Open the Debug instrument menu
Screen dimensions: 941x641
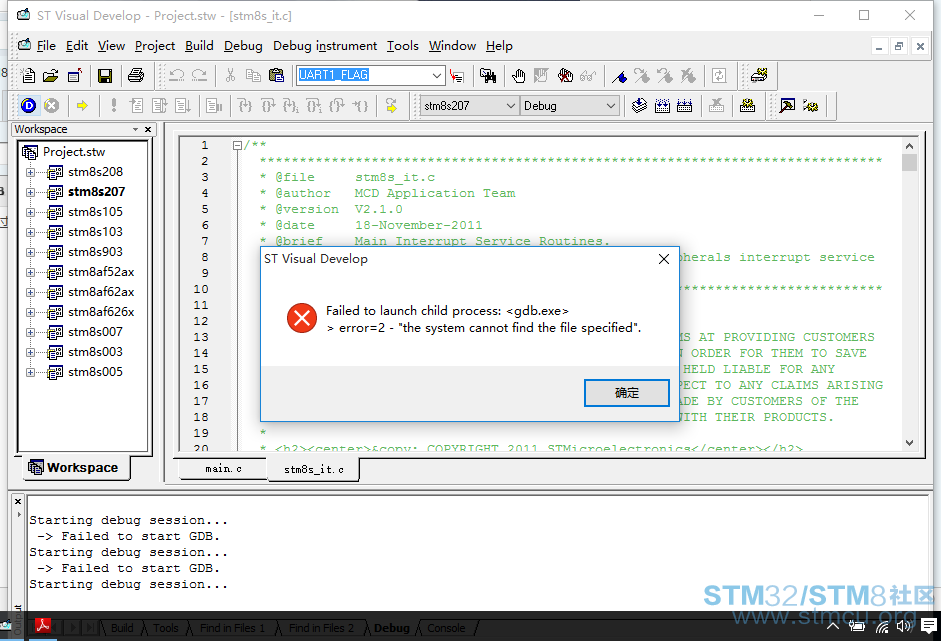325,46
